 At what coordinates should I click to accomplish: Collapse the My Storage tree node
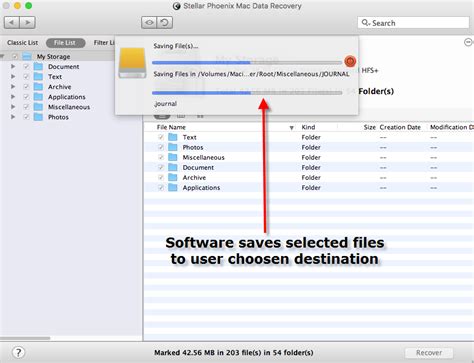[x=2, y=56]
